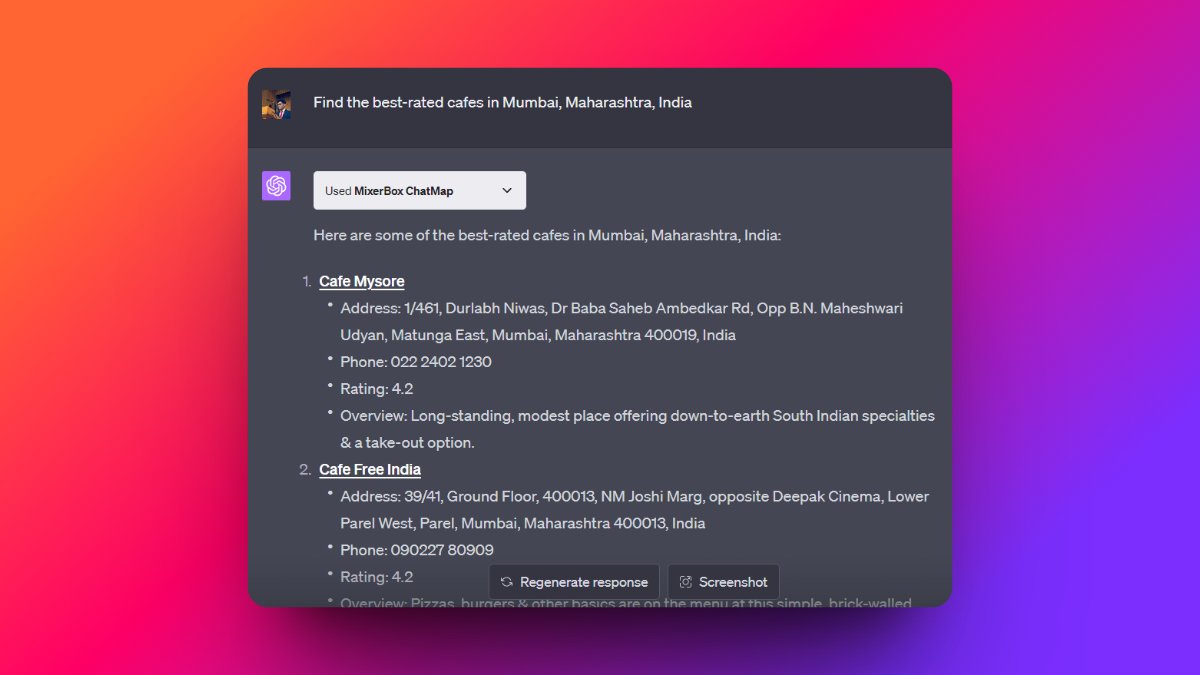Click the text "Parel West, Parel, Mumbai, Maharashtra 400013"
Viewport: 1200px width, 675px height.
tap(503, 523)
